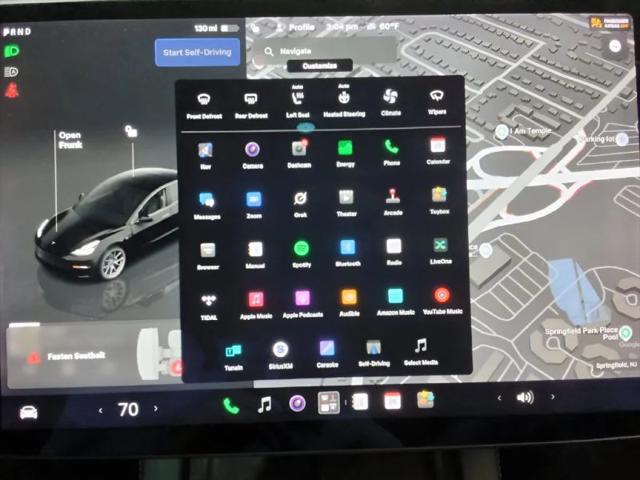The height and width of the screenshot is (480, 640).
Task: Lower the volume with the left arrow
Action: (x=499, y=398)
